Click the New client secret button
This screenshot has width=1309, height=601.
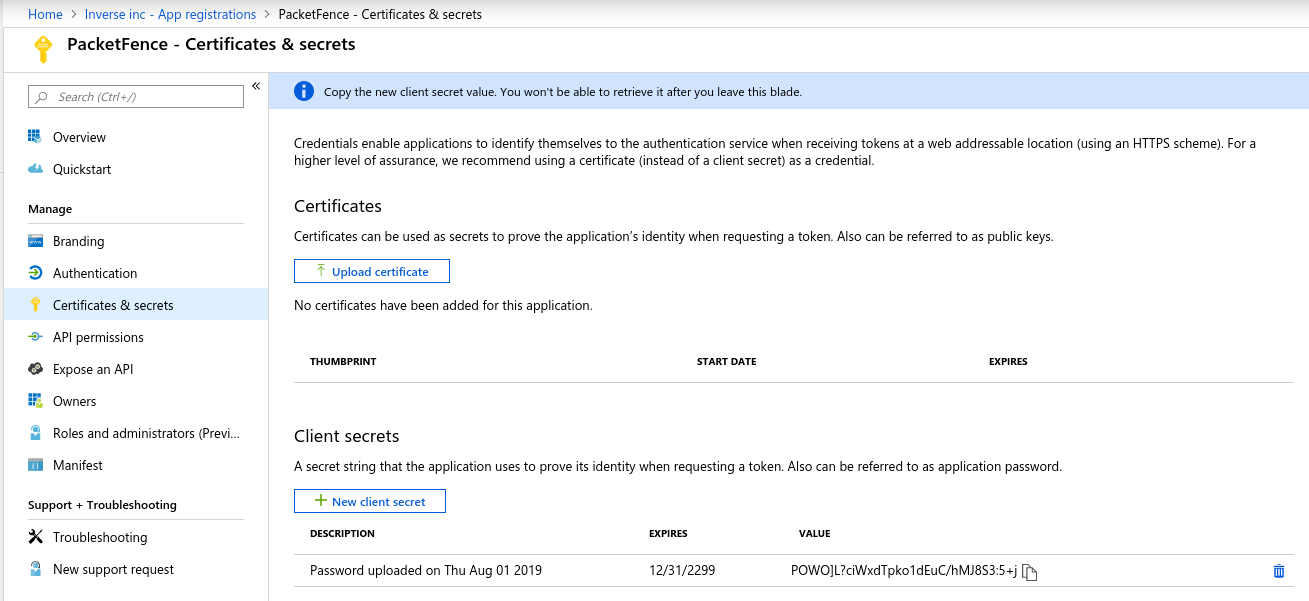[369, 500]
